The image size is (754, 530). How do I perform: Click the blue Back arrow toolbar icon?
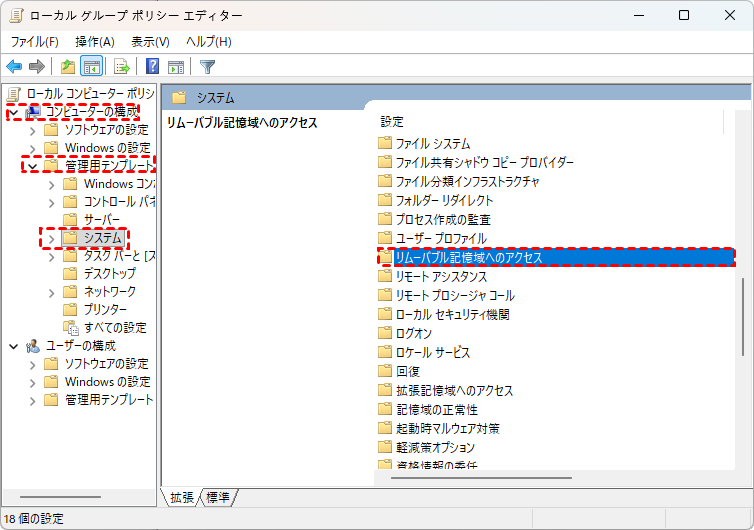(14, 67)
